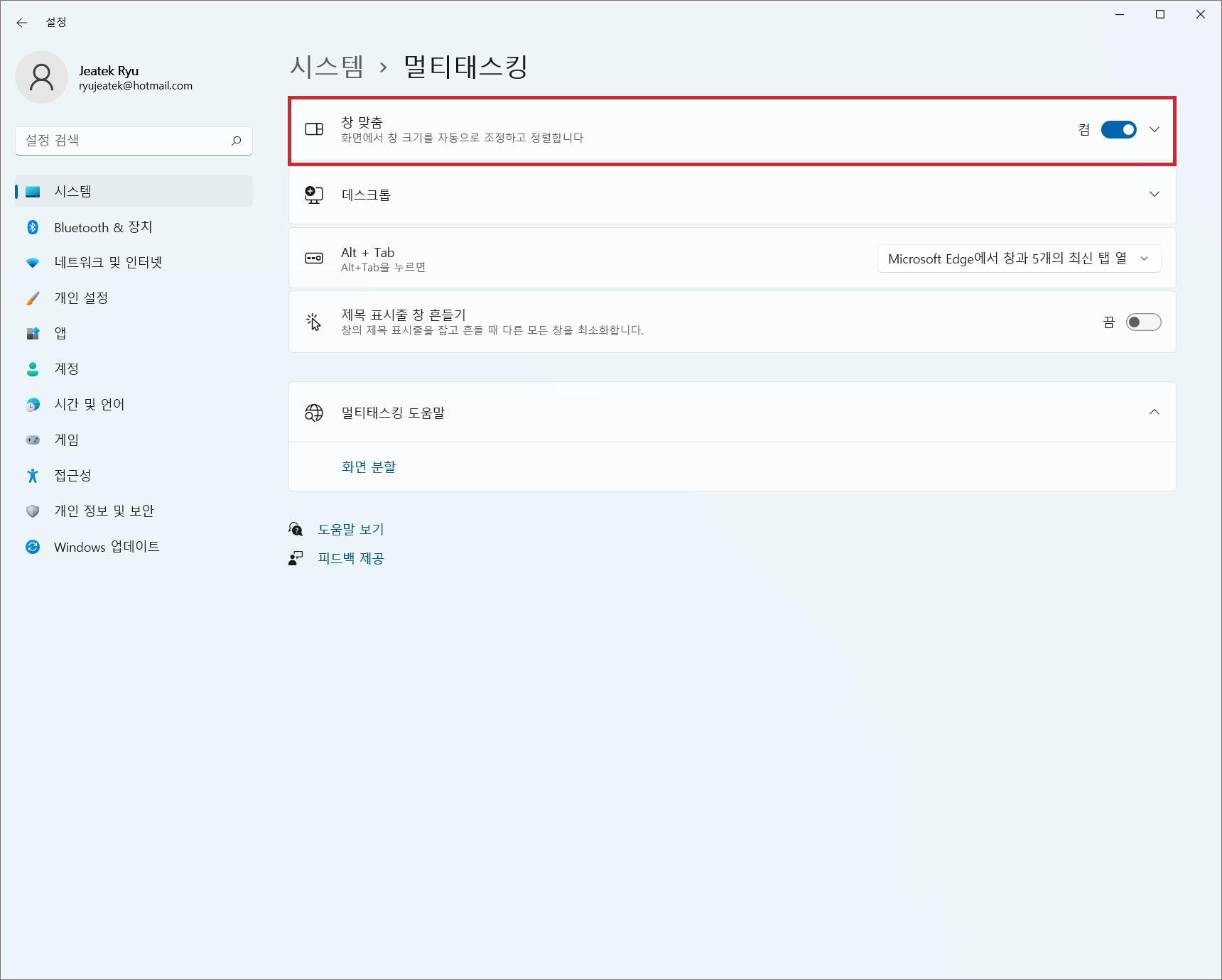
Task: Minimize the settings window
Action: click(1120, 14)
